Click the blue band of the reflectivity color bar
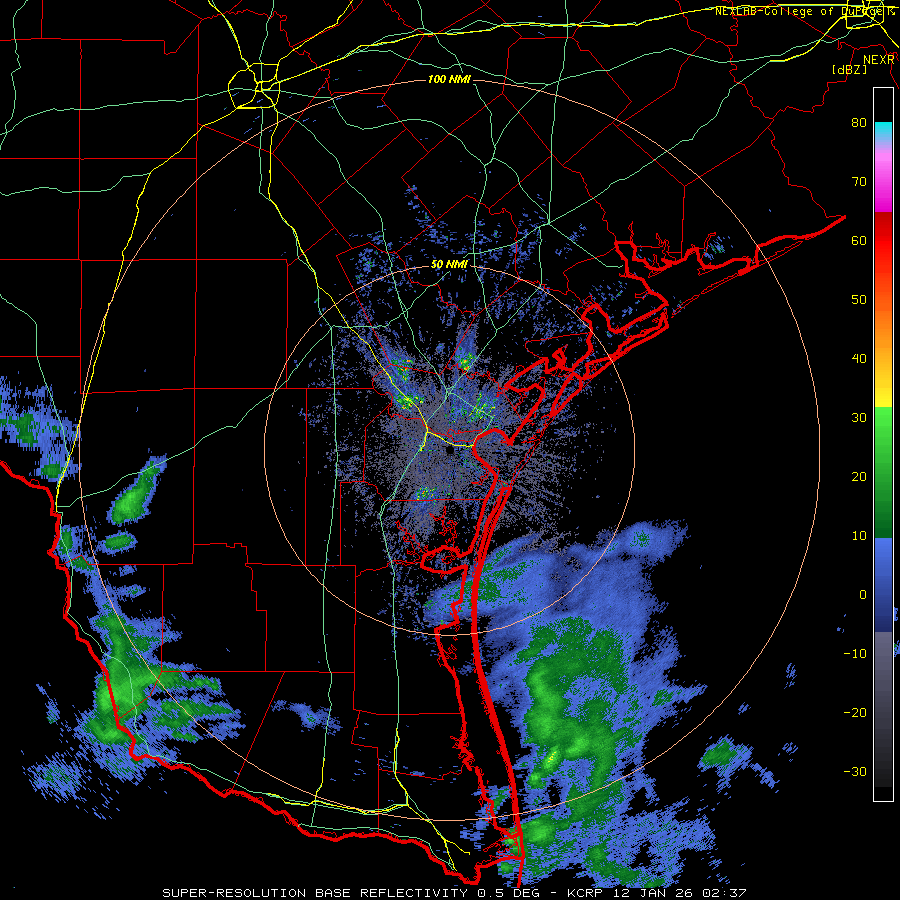 pos(883,585)
